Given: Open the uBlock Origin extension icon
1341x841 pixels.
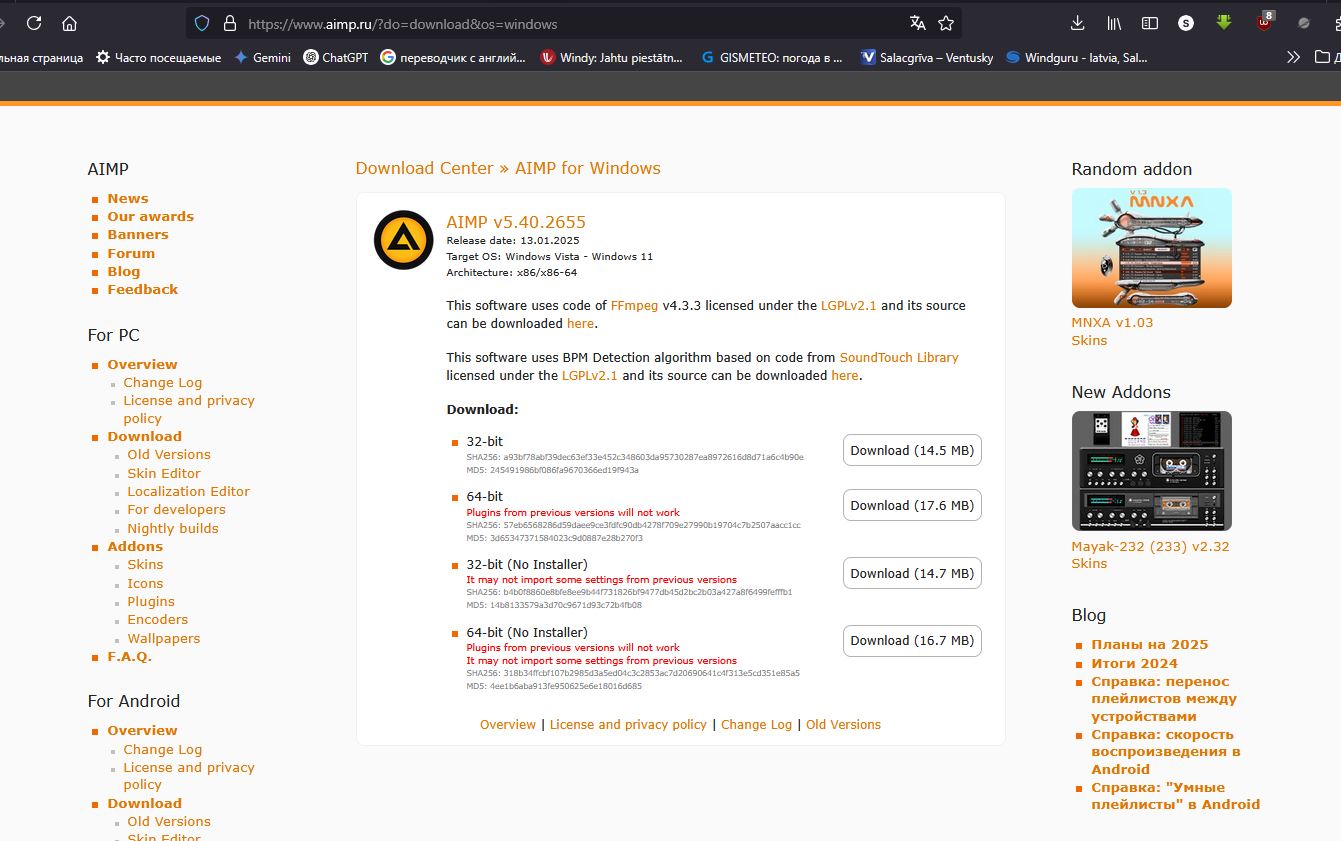Looking at the screenshot, I should [x=1265, y=22].
